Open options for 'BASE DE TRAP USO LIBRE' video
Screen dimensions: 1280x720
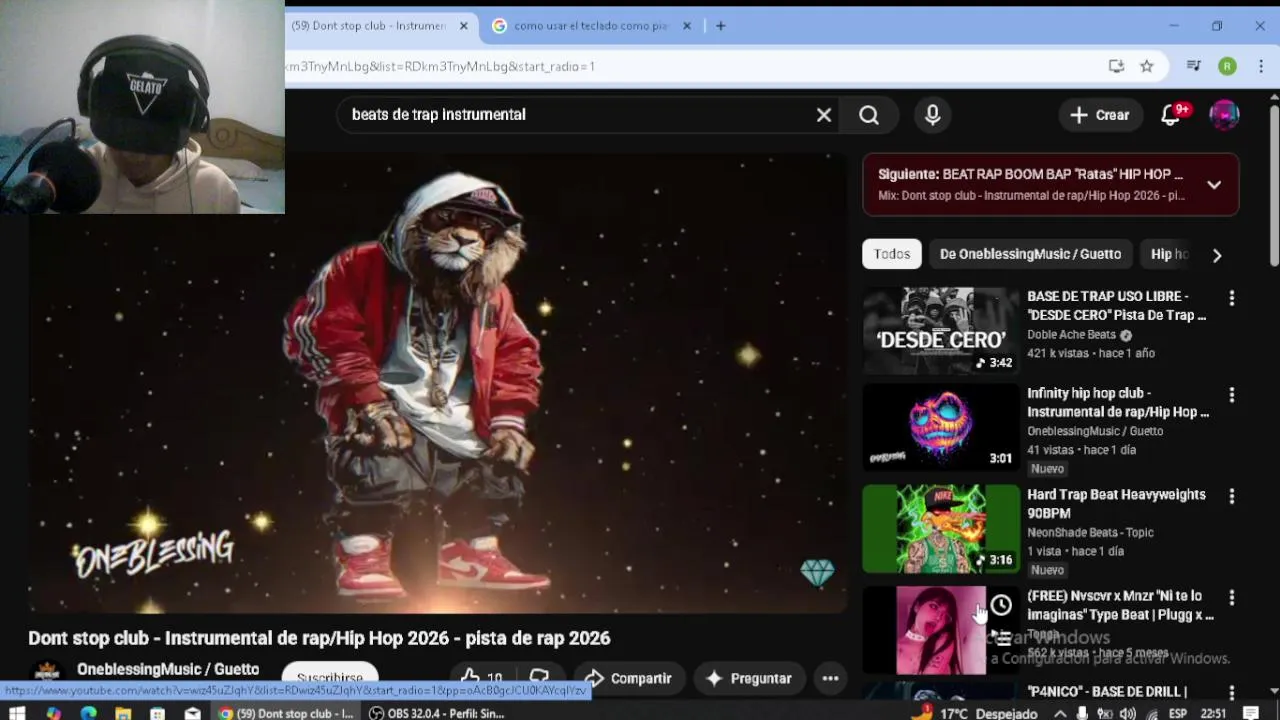coord(1231,298)
